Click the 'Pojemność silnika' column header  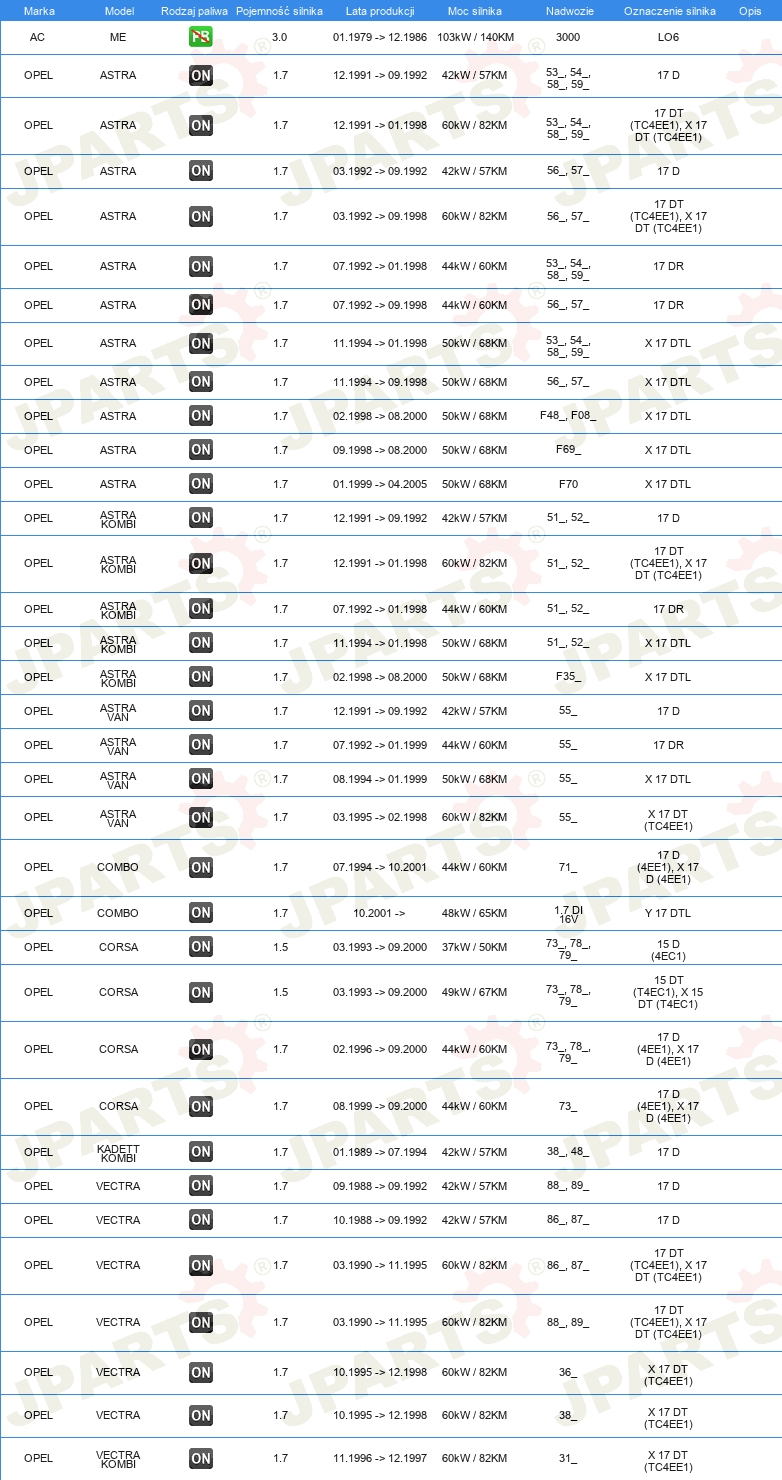[280, 11]
